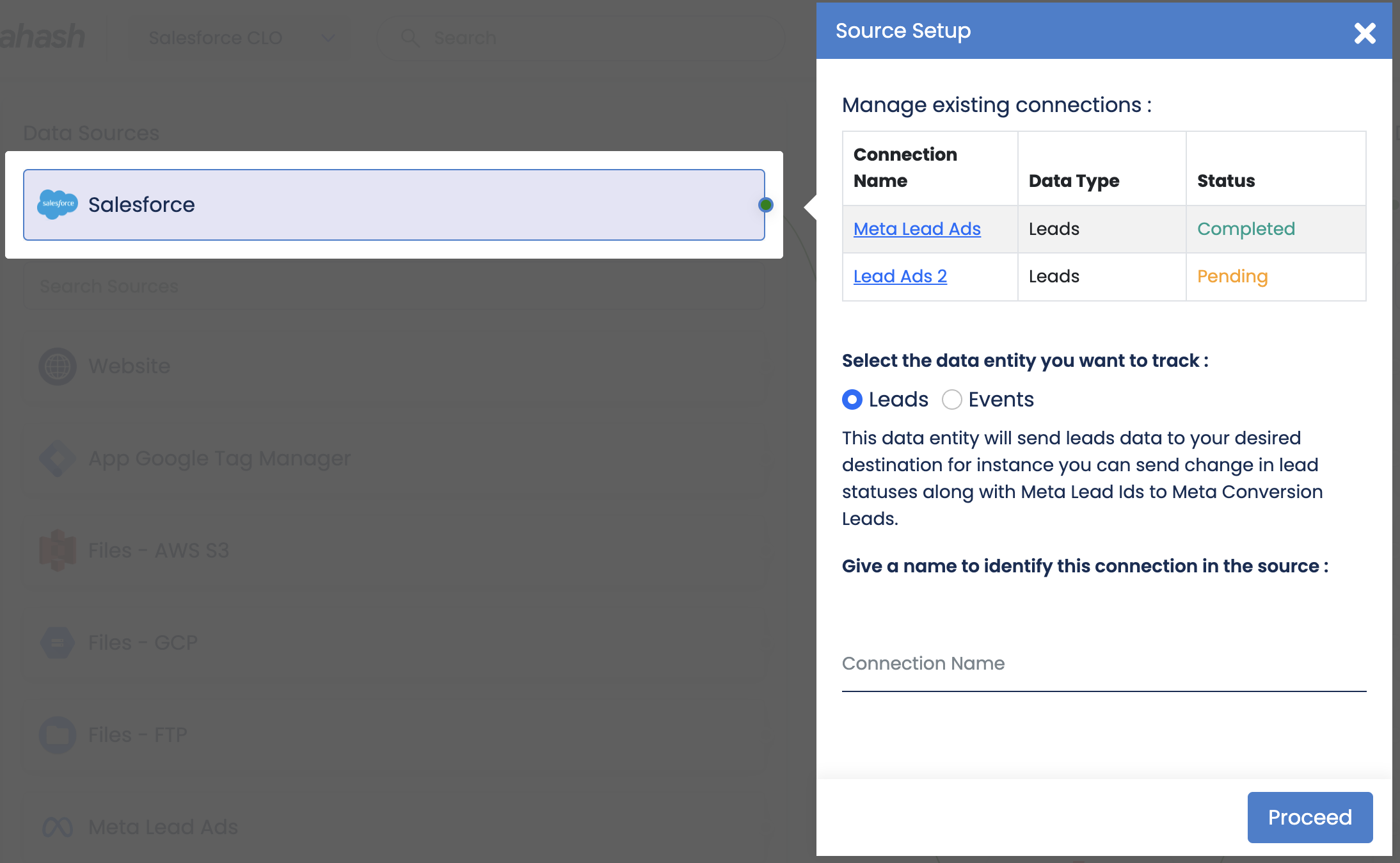Viewport: 1400px width, 863px height.
Task: Select the Events radio button
Action: 951,399
